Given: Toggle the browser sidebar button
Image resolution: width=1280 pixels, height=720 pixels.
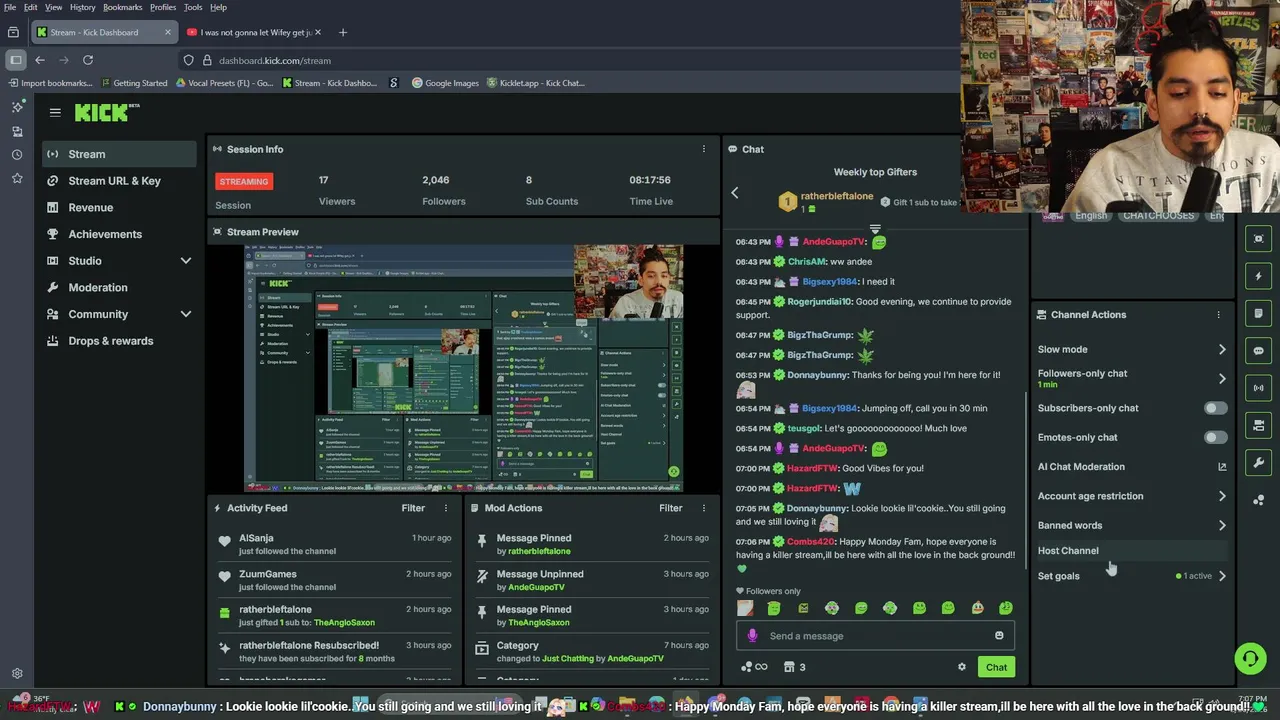Looking at the screenshot, I should pyautogui.click(x=15, y=60).
